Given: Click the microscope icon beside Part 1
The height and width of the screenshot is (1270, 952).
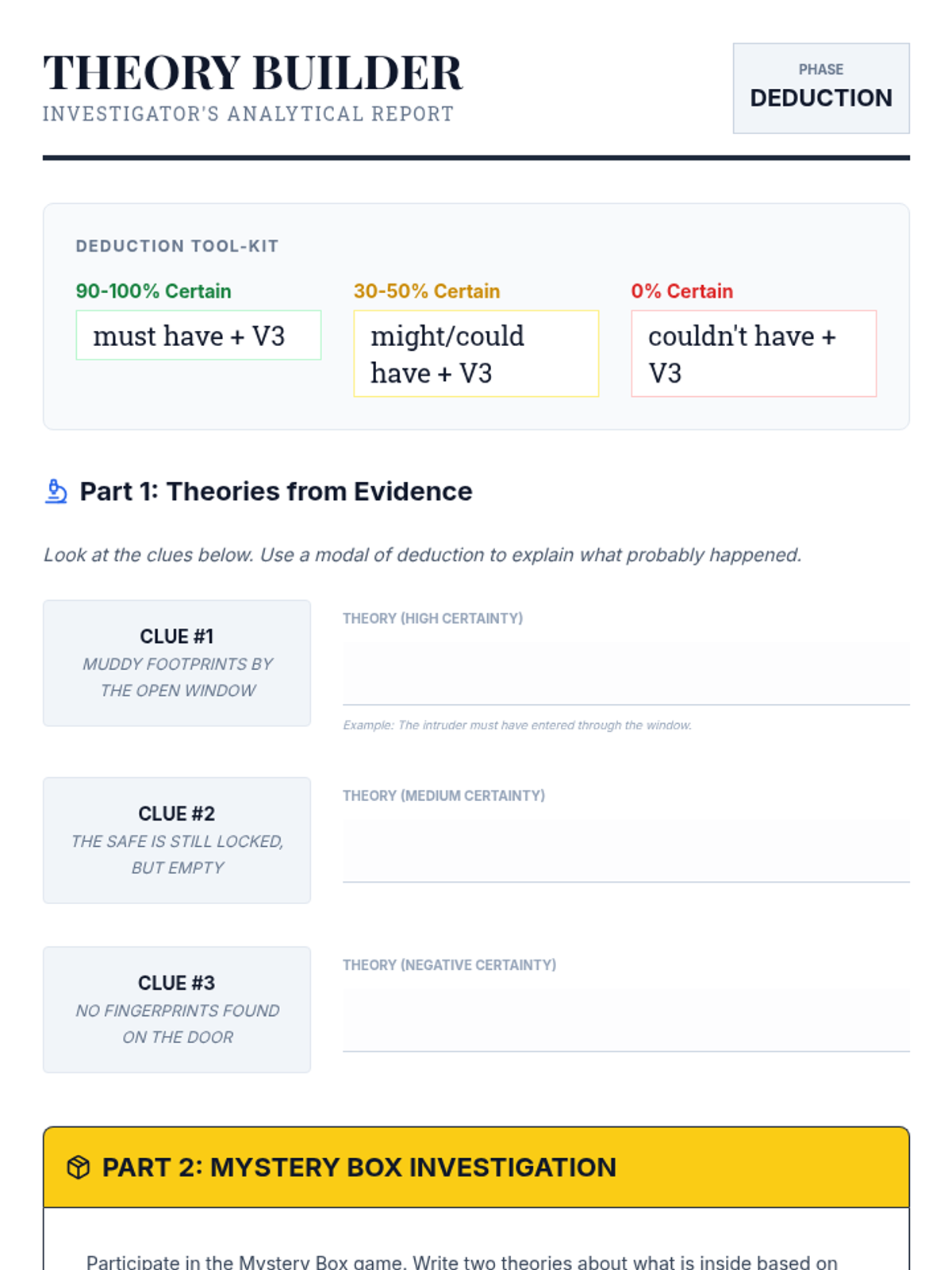Looking at the screenshot, I should 56,491.
